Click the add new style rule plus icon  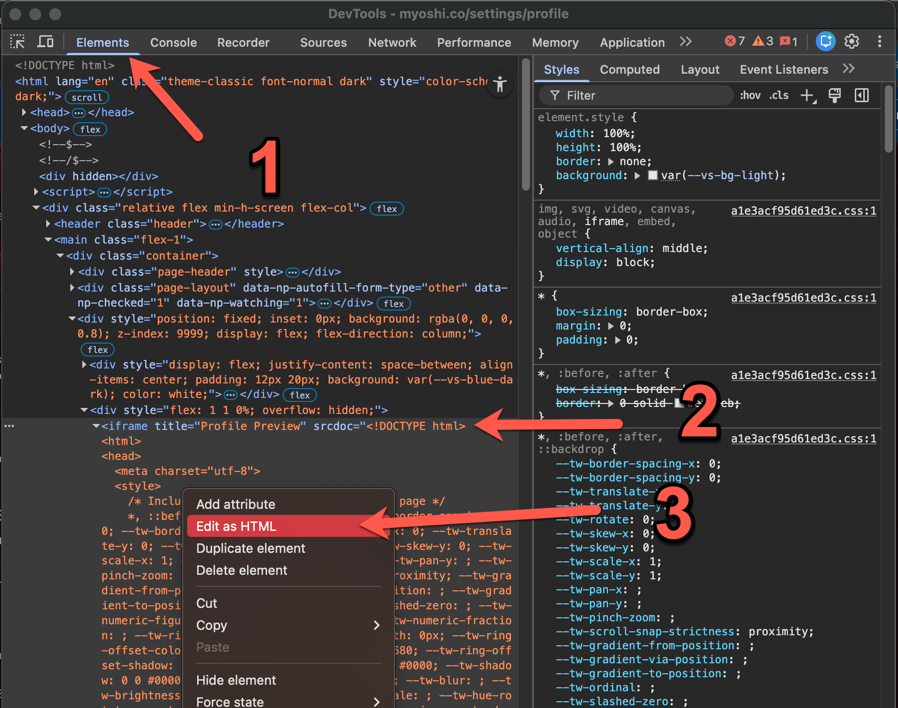tap(807, 96)
